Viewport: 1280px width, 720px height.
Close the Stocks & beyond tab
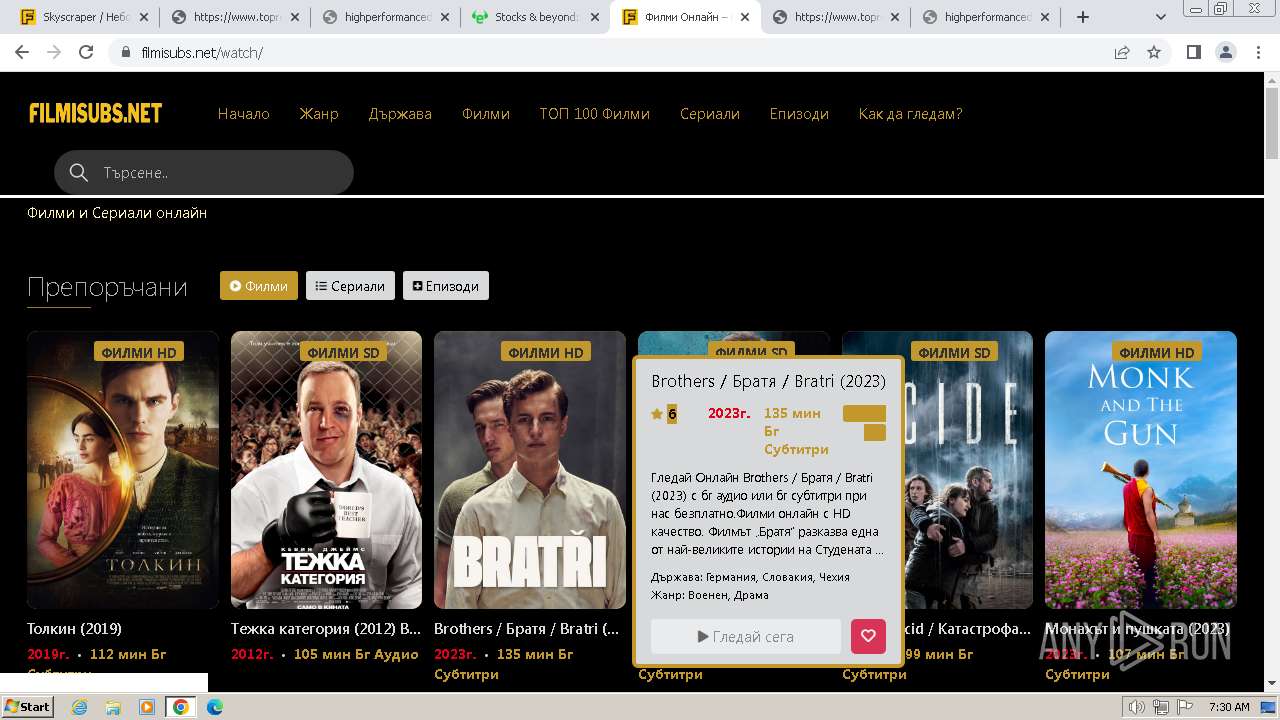(x=594, y=17)
